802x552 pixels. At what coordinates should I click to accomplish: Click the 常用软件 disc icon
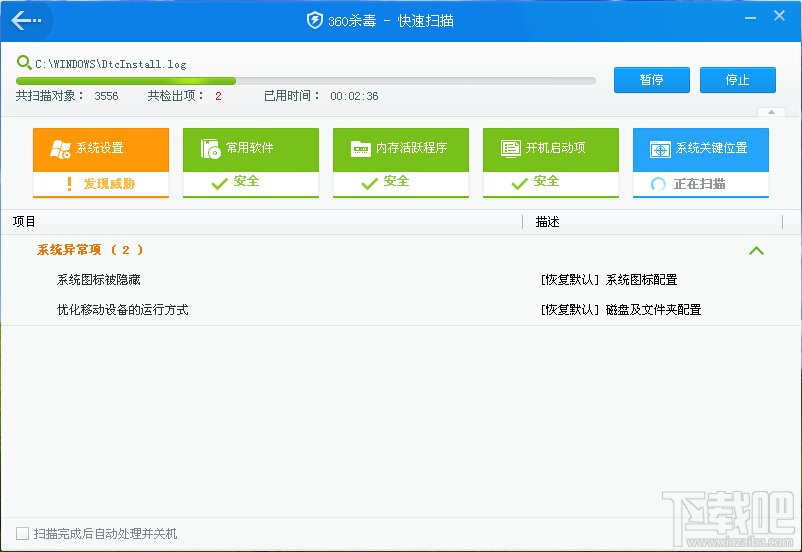210,148
